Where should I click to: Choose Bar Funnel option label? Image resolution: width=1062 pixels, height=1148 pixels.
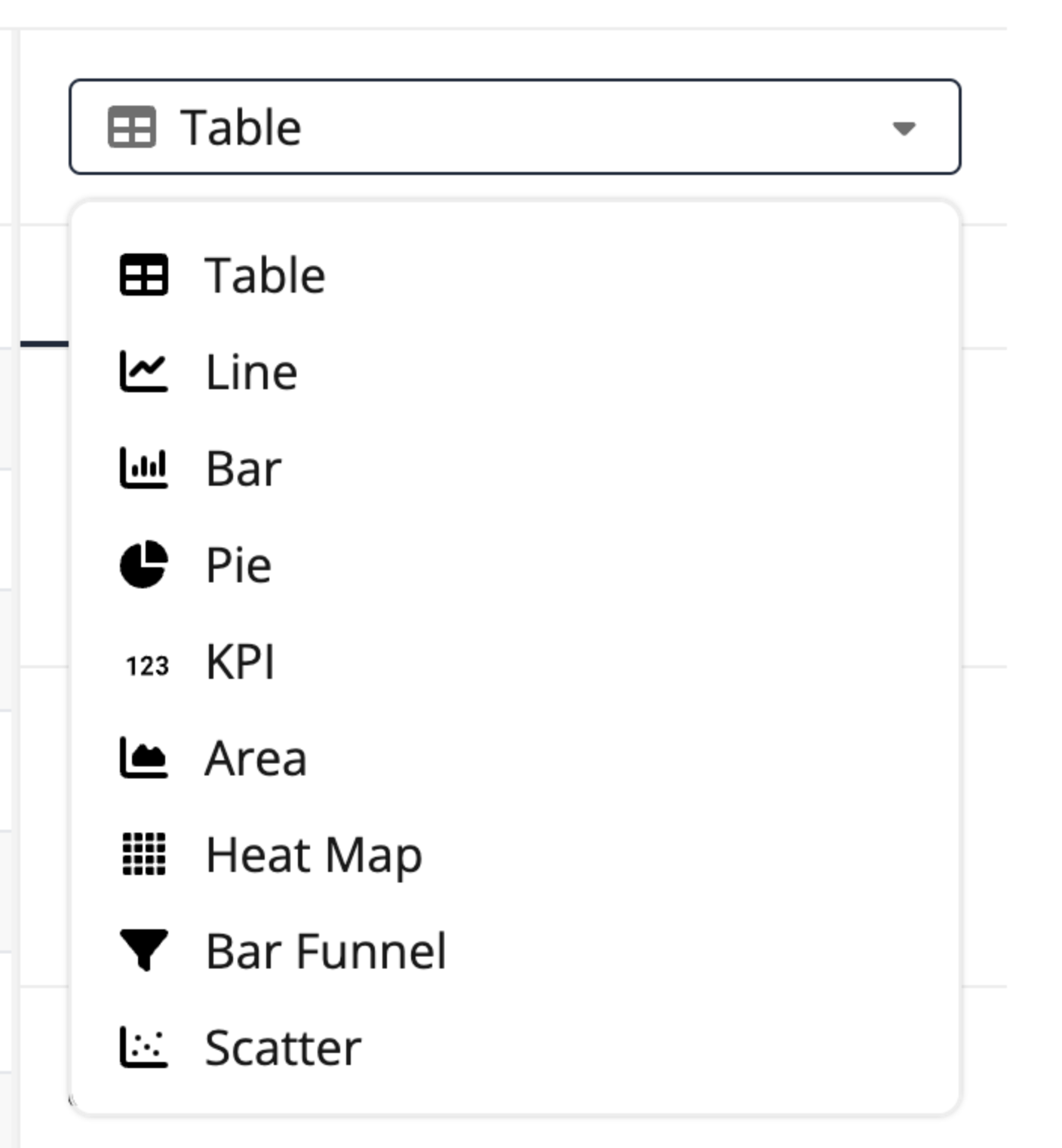326,951
